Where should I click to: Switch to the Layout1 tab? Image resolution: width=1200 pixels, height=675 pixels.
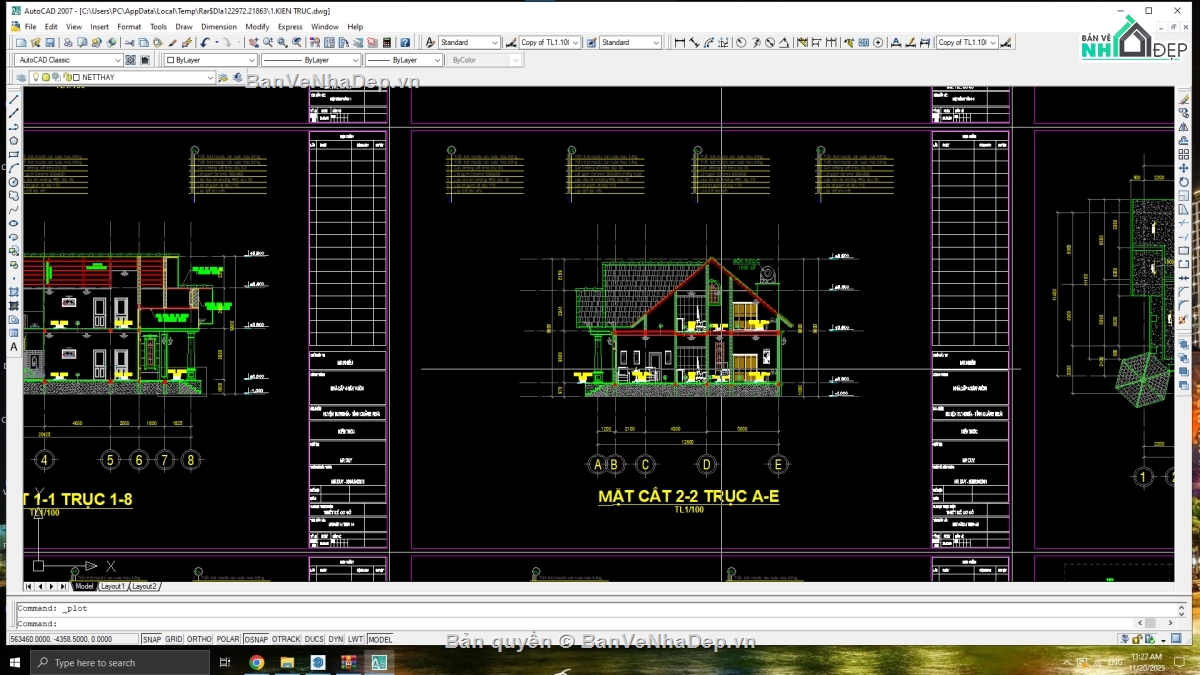tap(113, 586)
